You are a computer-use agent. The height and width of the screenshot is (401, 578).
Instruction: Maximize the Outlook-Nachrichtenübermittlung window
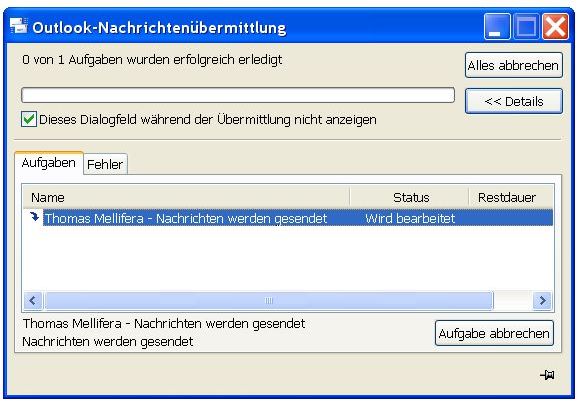(526, 27)
